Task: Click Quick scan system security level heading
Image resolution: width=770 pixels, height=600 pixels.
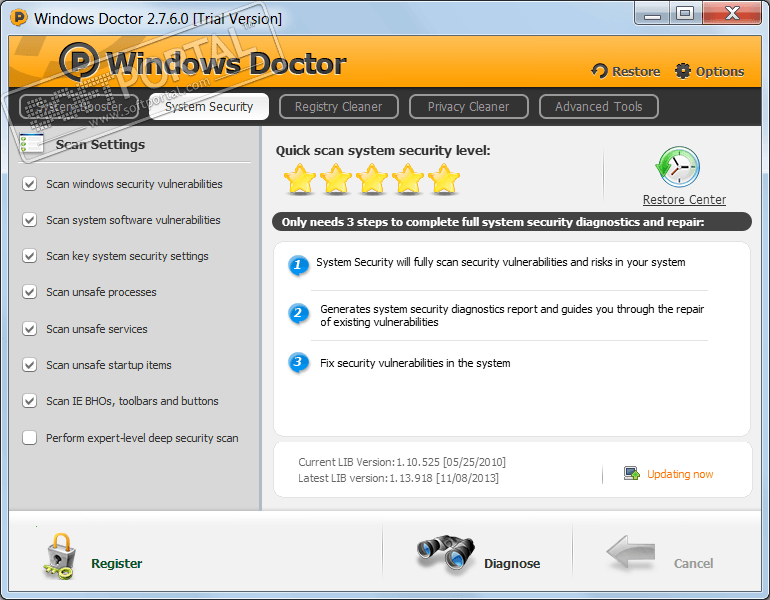Action: [x=383, y=151]
